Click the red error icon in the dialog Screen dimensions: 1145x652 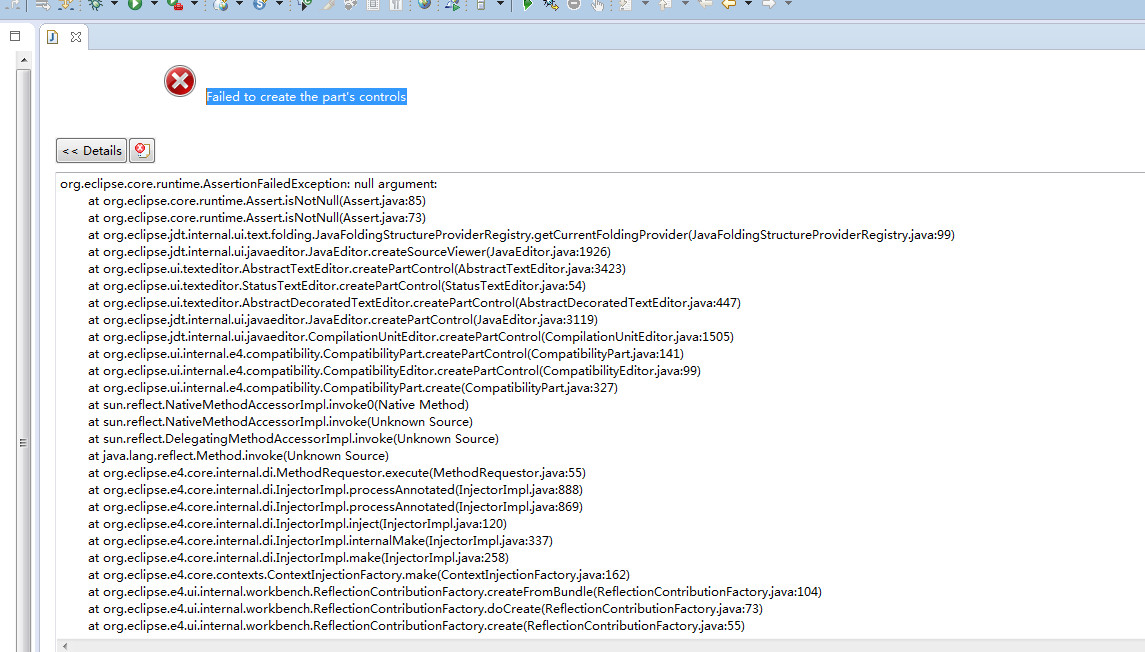[x=180, y=82]
